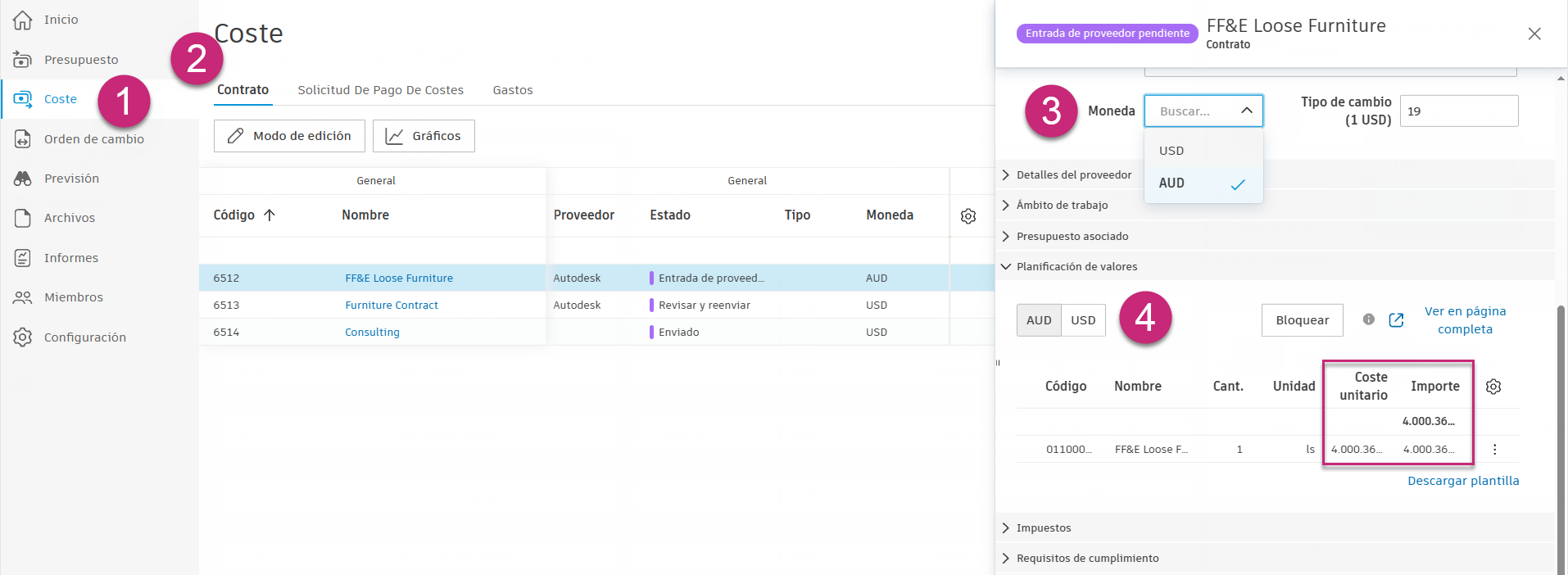The image size is (1568, 575).
Task: Click the Tipo column header
Action: pos(797,215)
